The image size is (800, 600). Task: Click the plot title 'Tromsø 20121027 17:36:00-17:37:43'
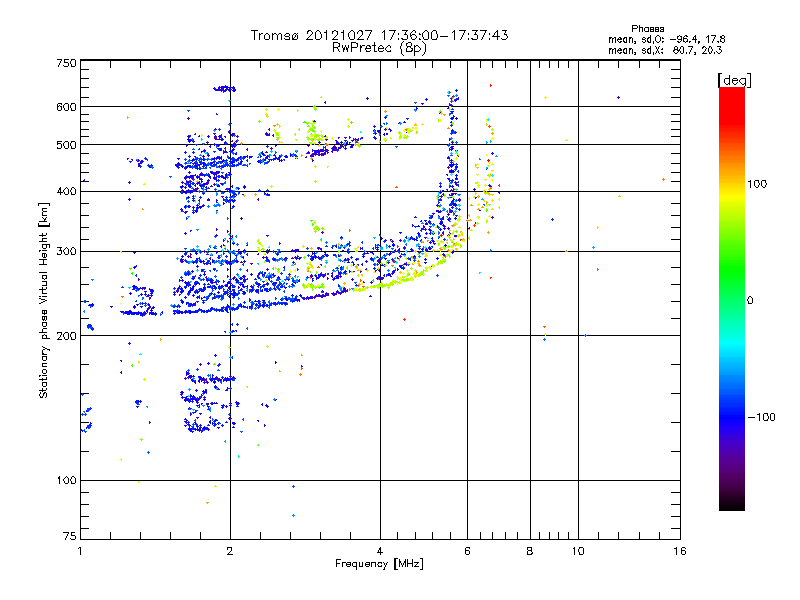coord(379,35)
